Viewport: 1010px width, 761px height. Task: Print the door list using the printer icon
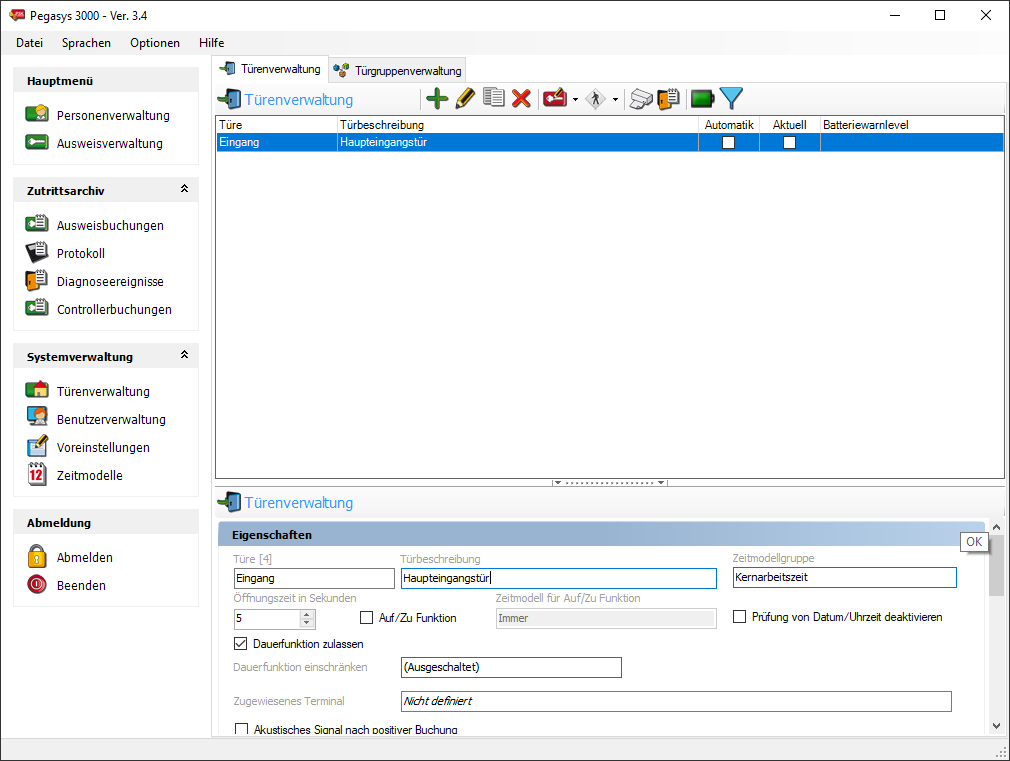click(640, 98)
